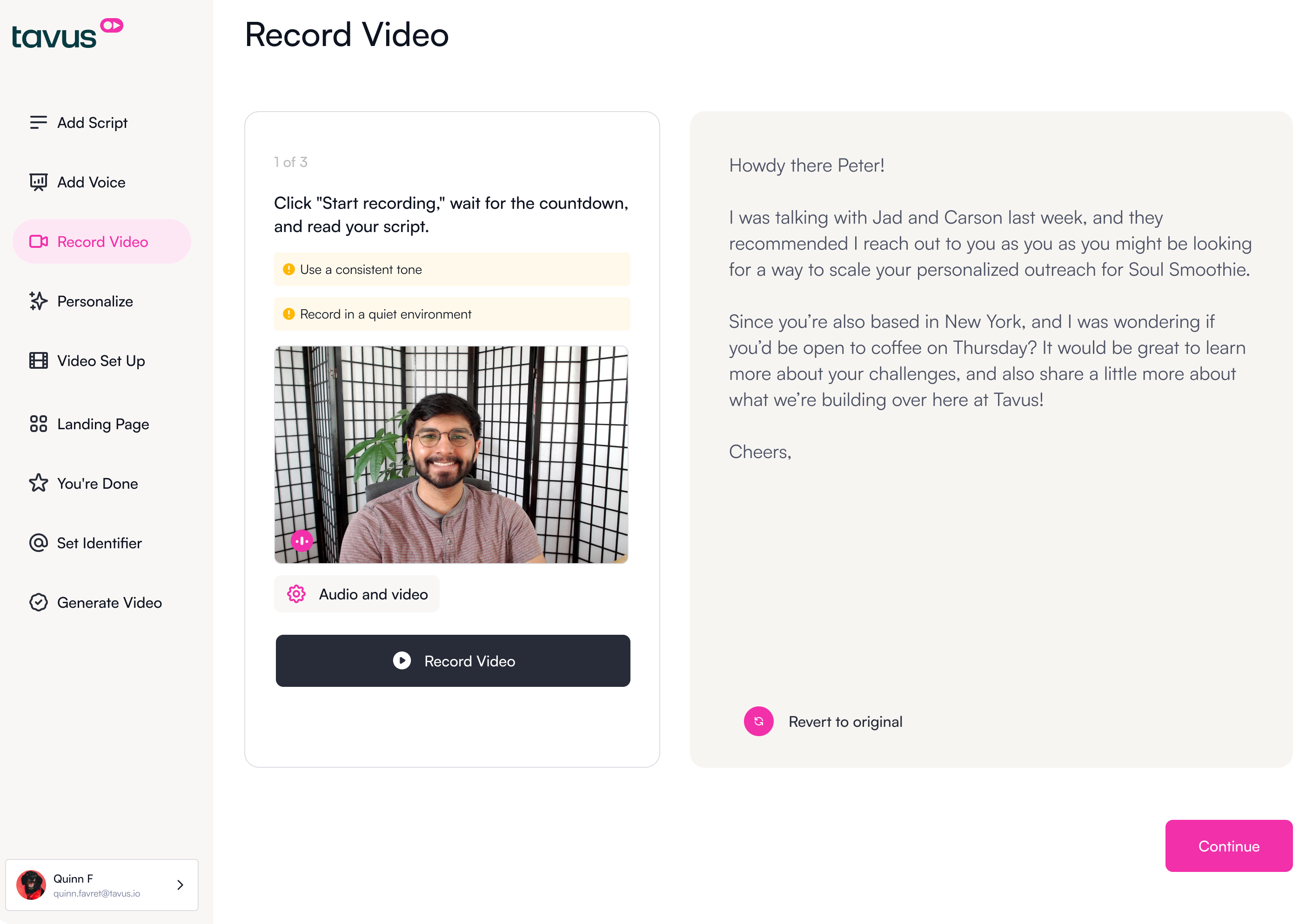Viewport: 1306px width, 924px height.
Task: Expand the Quinn F account chevron
Action: pyautogui.click(x=180, y=885)
